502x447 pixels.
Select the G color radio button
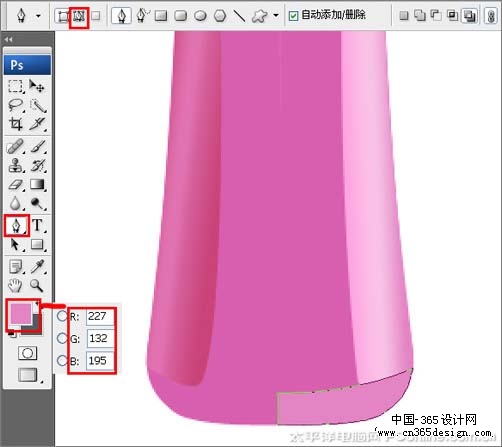(x=62, y=338)
